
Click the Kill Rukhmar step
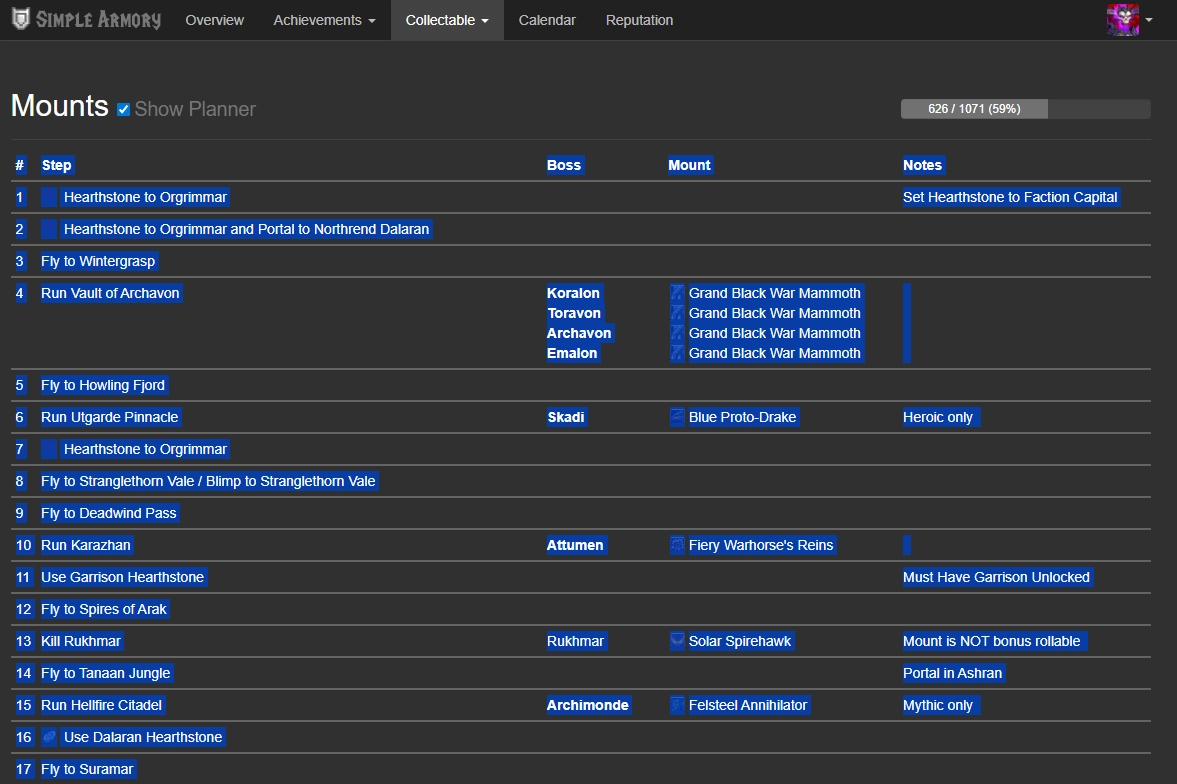point(80,641)
